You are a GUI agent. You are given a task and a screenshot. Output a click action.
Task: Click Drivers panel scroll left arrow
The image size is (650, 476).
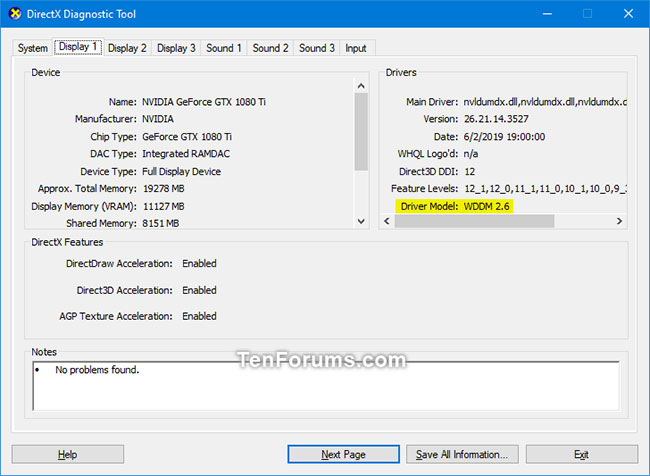point(387,221)
